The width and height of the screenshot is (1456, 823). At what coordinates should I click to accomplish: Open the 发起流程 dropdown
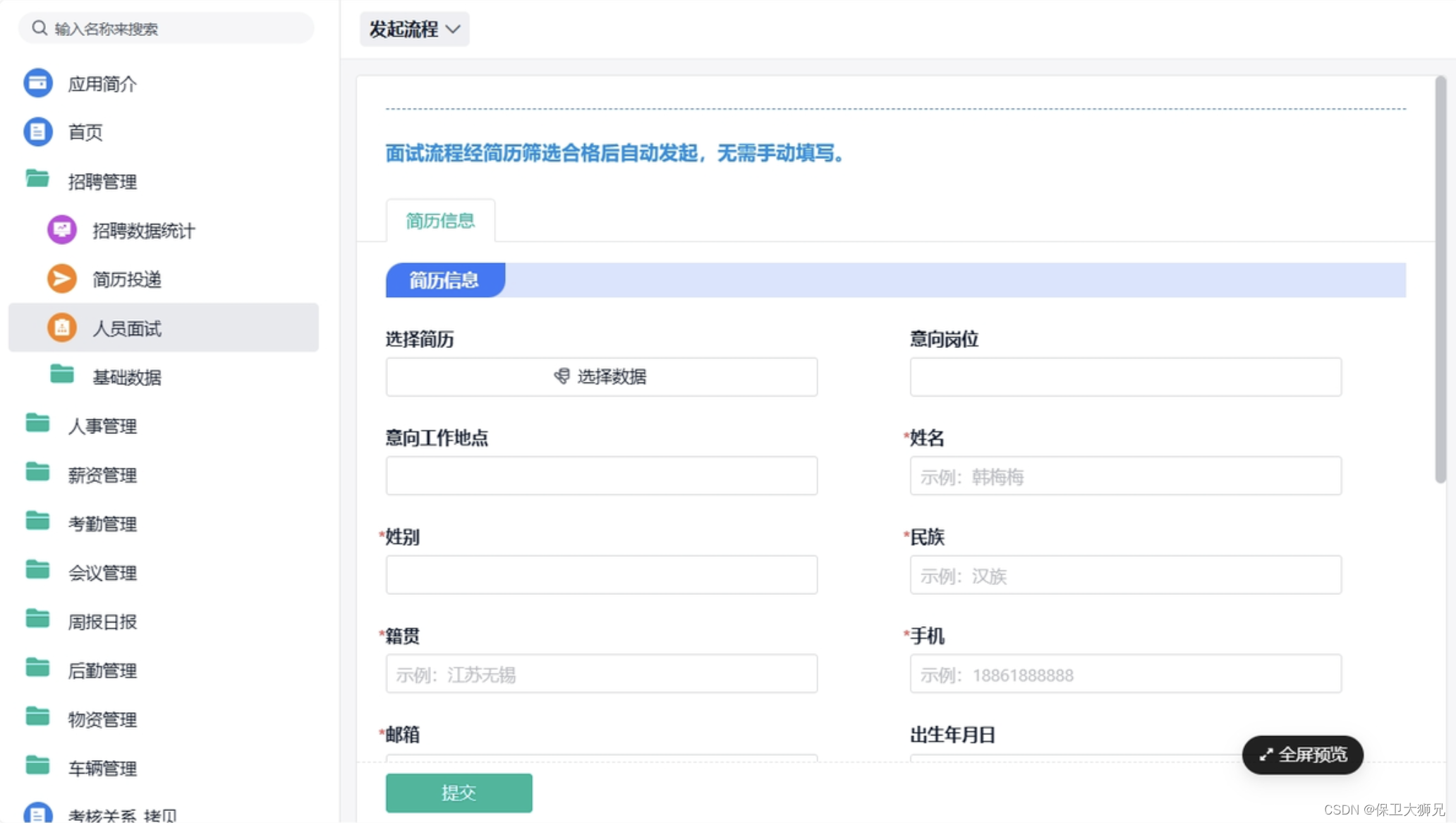414,29
